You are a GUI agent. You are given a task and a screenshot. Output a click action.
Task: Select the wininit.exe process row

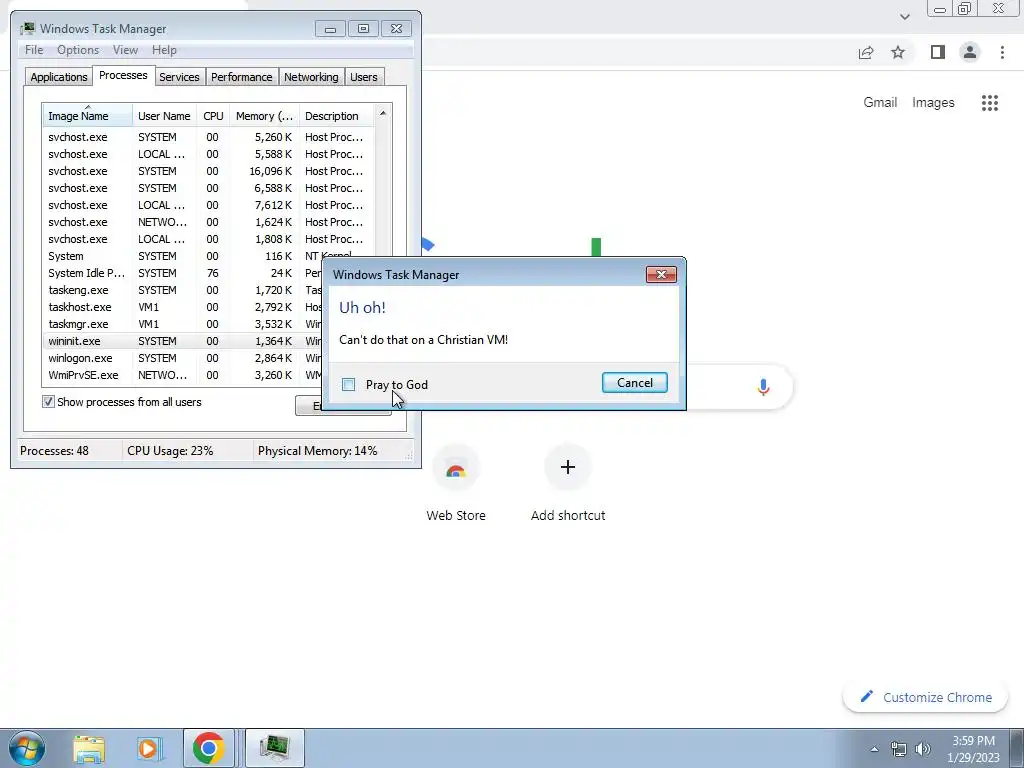(182, 341)
